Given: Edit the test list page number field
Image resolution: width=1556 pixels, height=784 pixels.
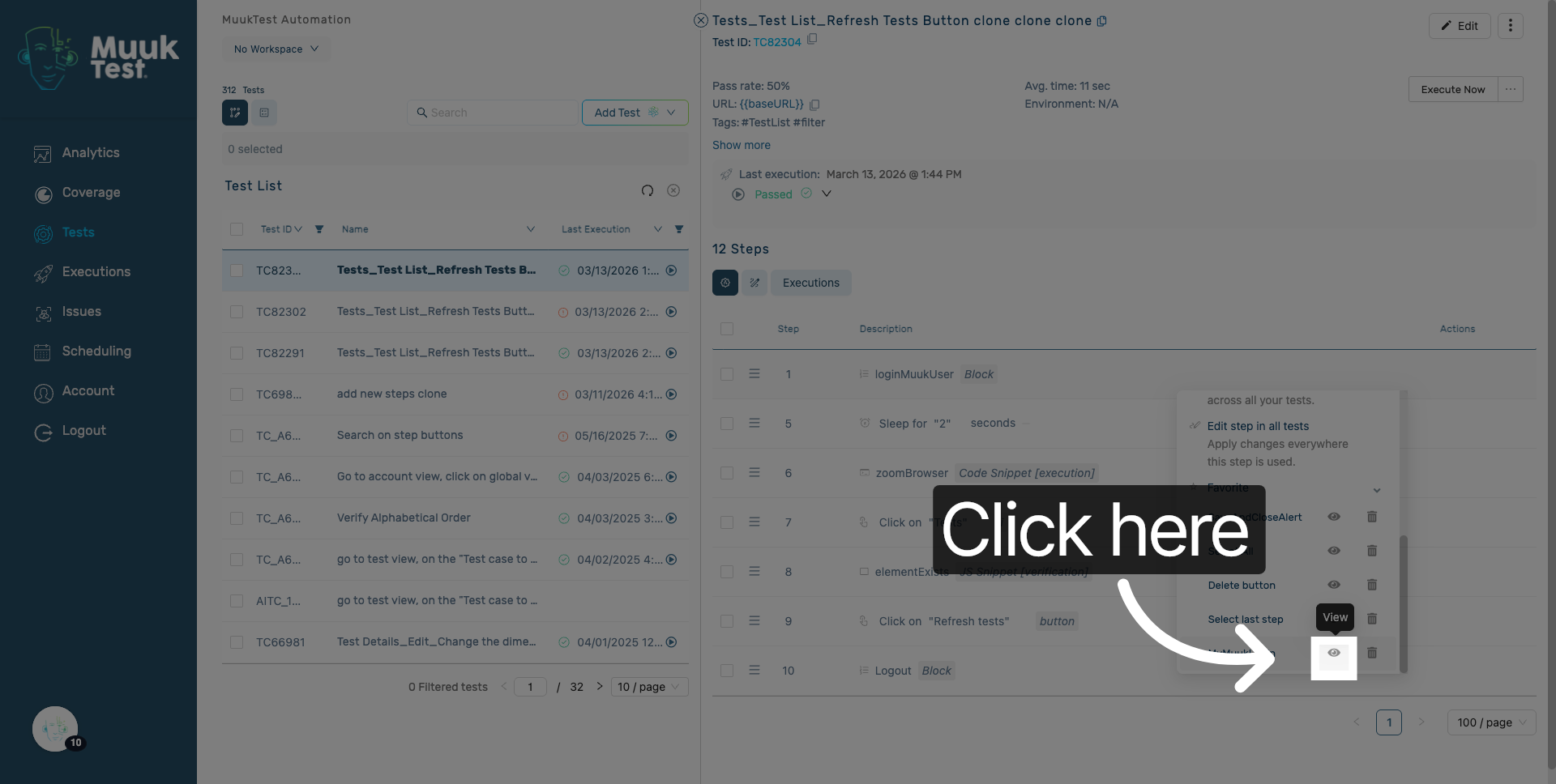Looking at the screenshot, I should 530,687.
